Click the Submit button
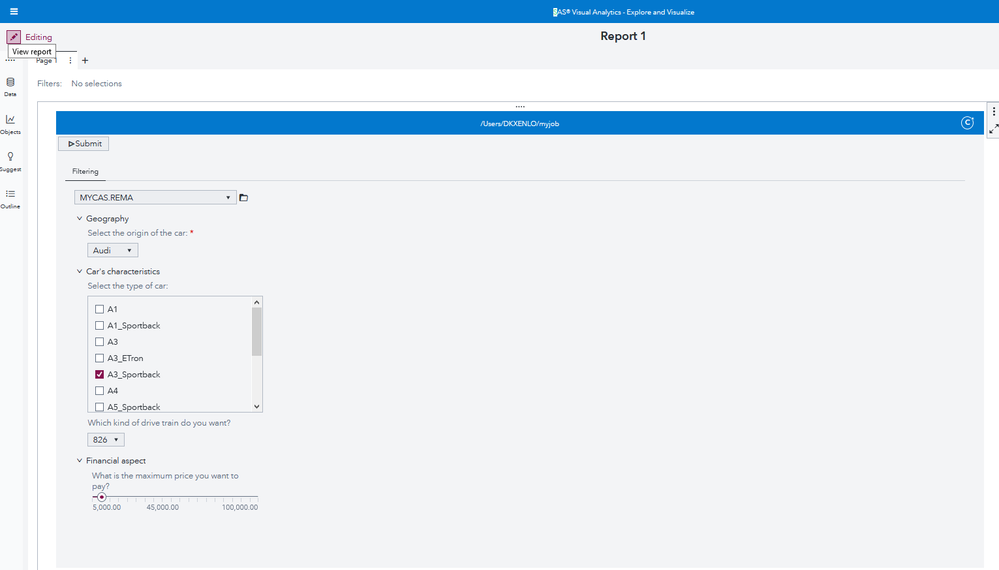This screenshot has height=570, width=999. [84, 143]
